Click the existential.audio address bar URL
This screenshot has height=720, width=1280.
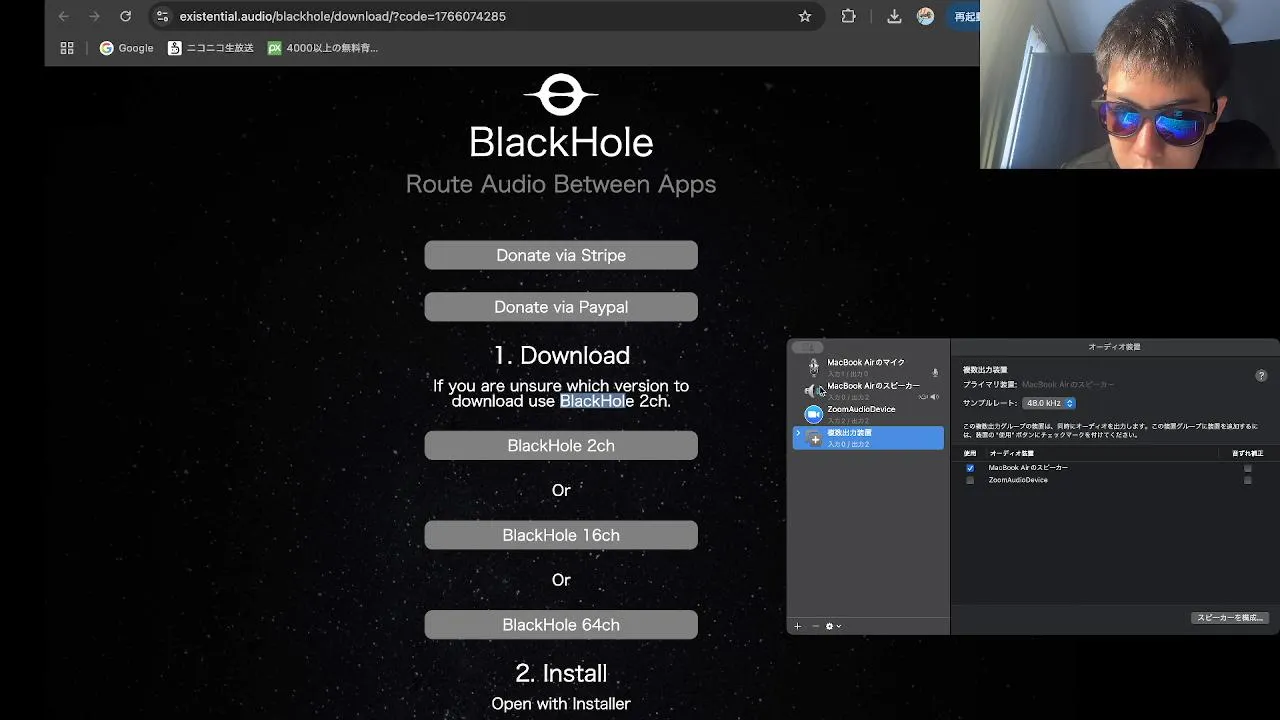coord(342,16)
